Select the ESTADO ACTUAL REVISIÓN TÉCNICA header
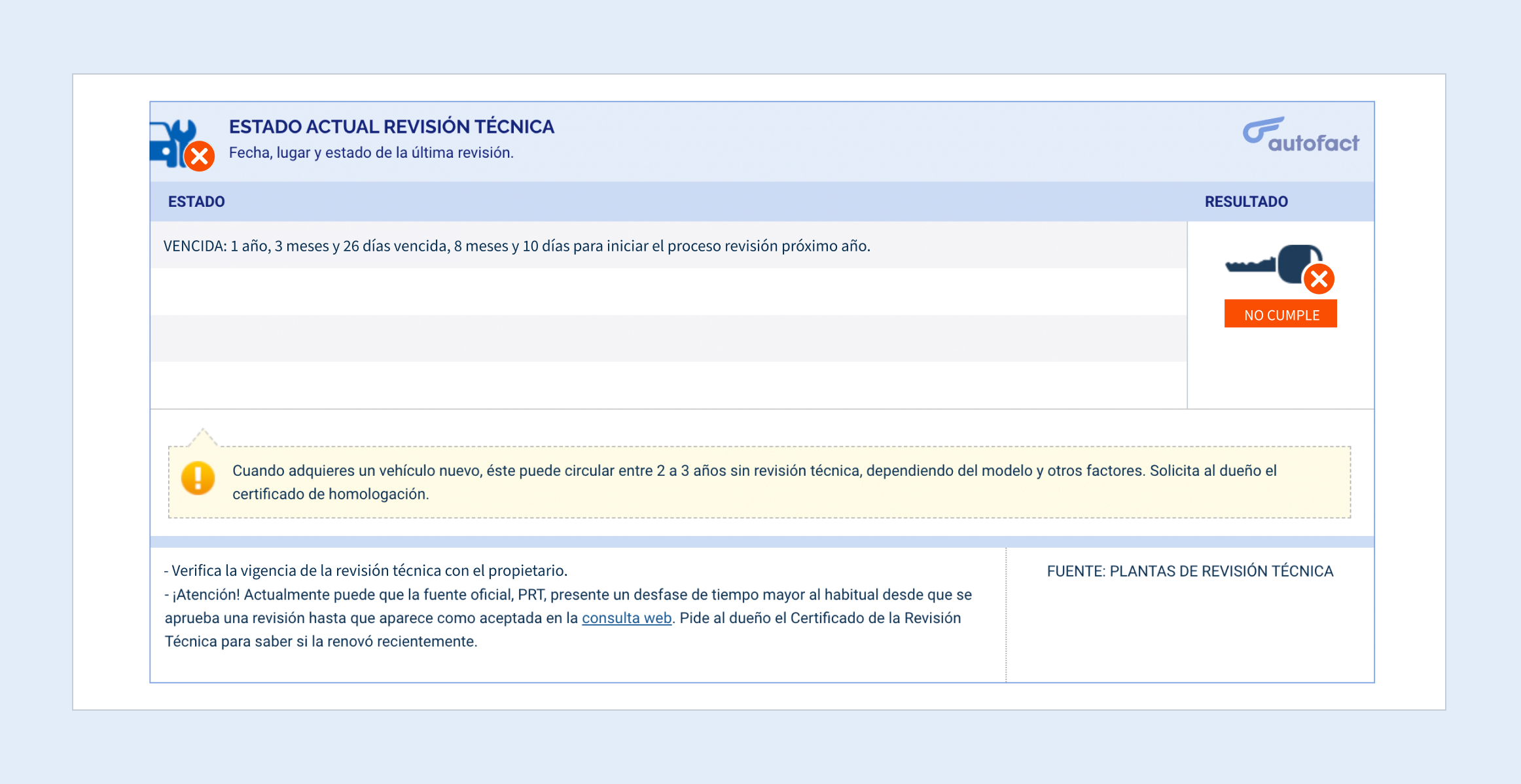This screenshot has height=784, width=1521. (391, 126)
